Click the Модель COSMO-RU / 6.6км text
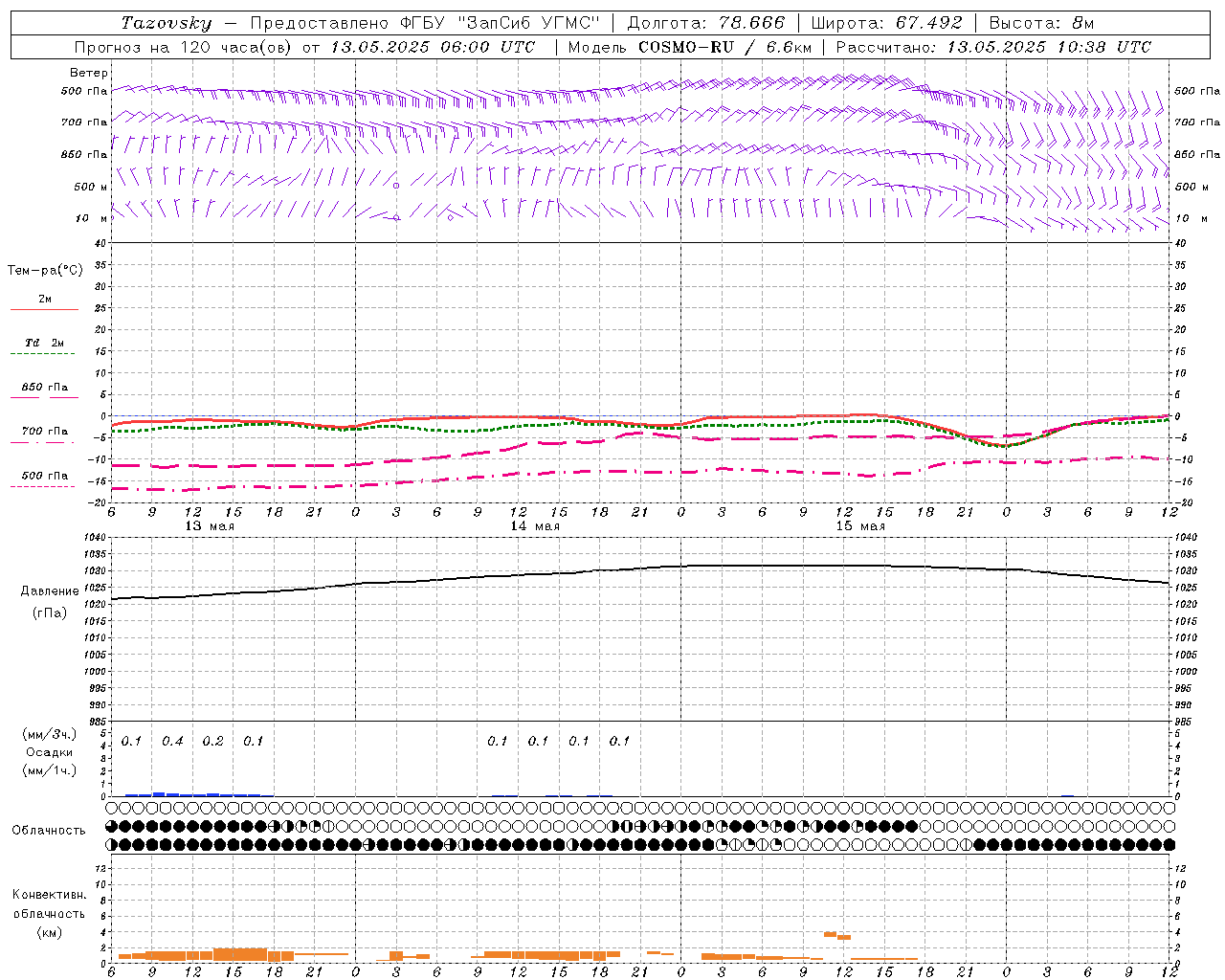This screenshot has width=1225, height=980. 690,47
